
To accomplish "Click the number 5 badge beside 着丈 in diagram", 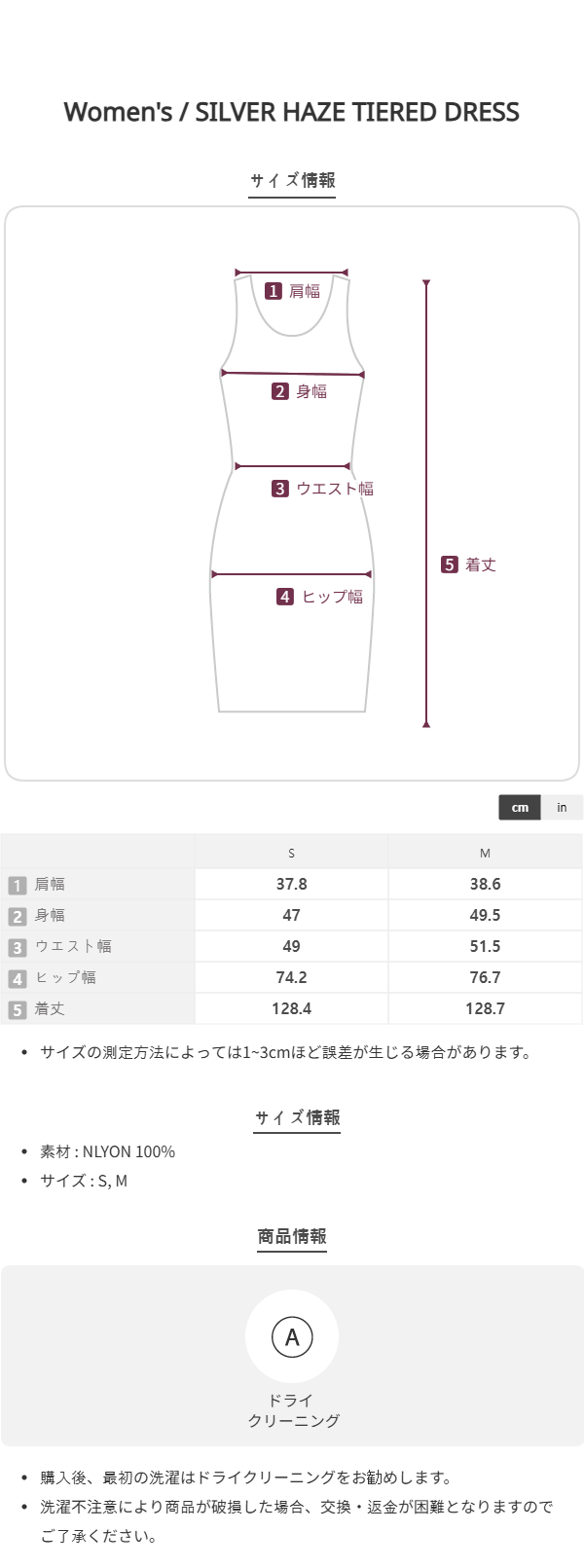I will 450,565.
